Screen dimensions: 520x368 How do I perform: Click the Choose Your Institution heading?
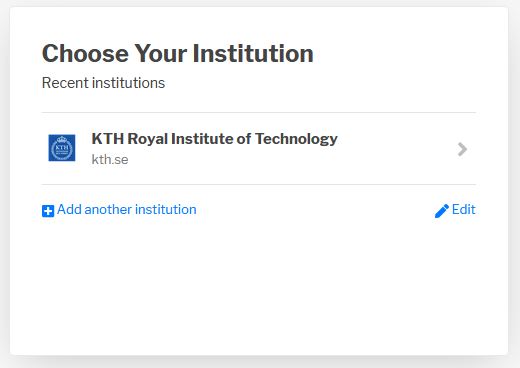[x=178, y=53]
